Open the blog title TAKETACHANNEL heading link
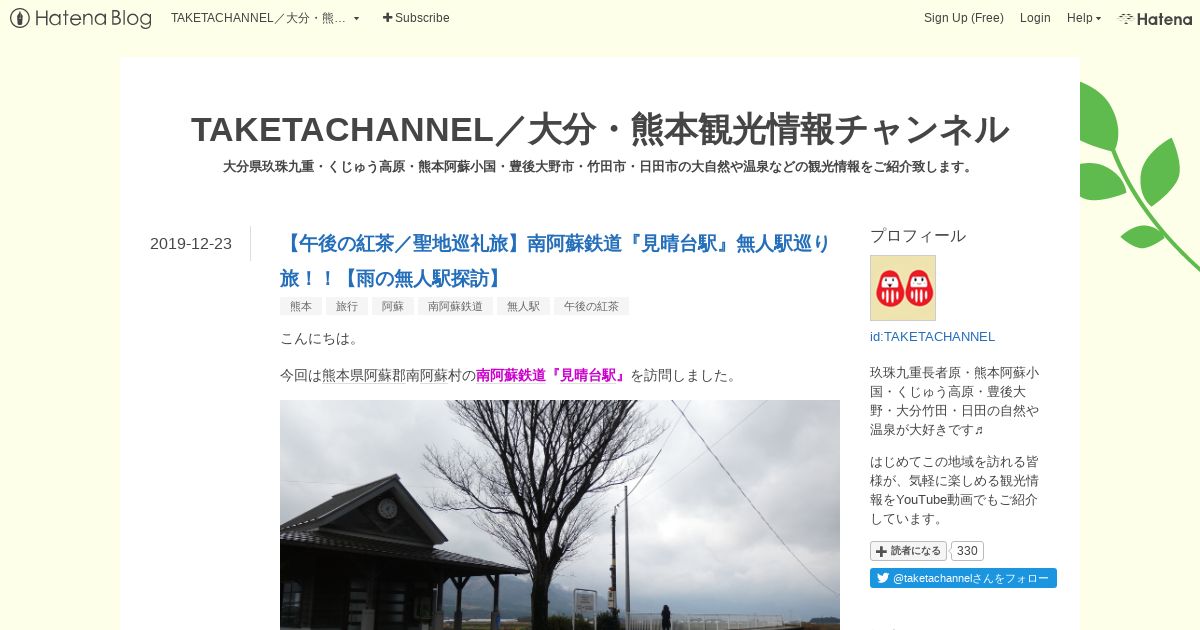The image size is (1200, 630). tap(600, 129)
